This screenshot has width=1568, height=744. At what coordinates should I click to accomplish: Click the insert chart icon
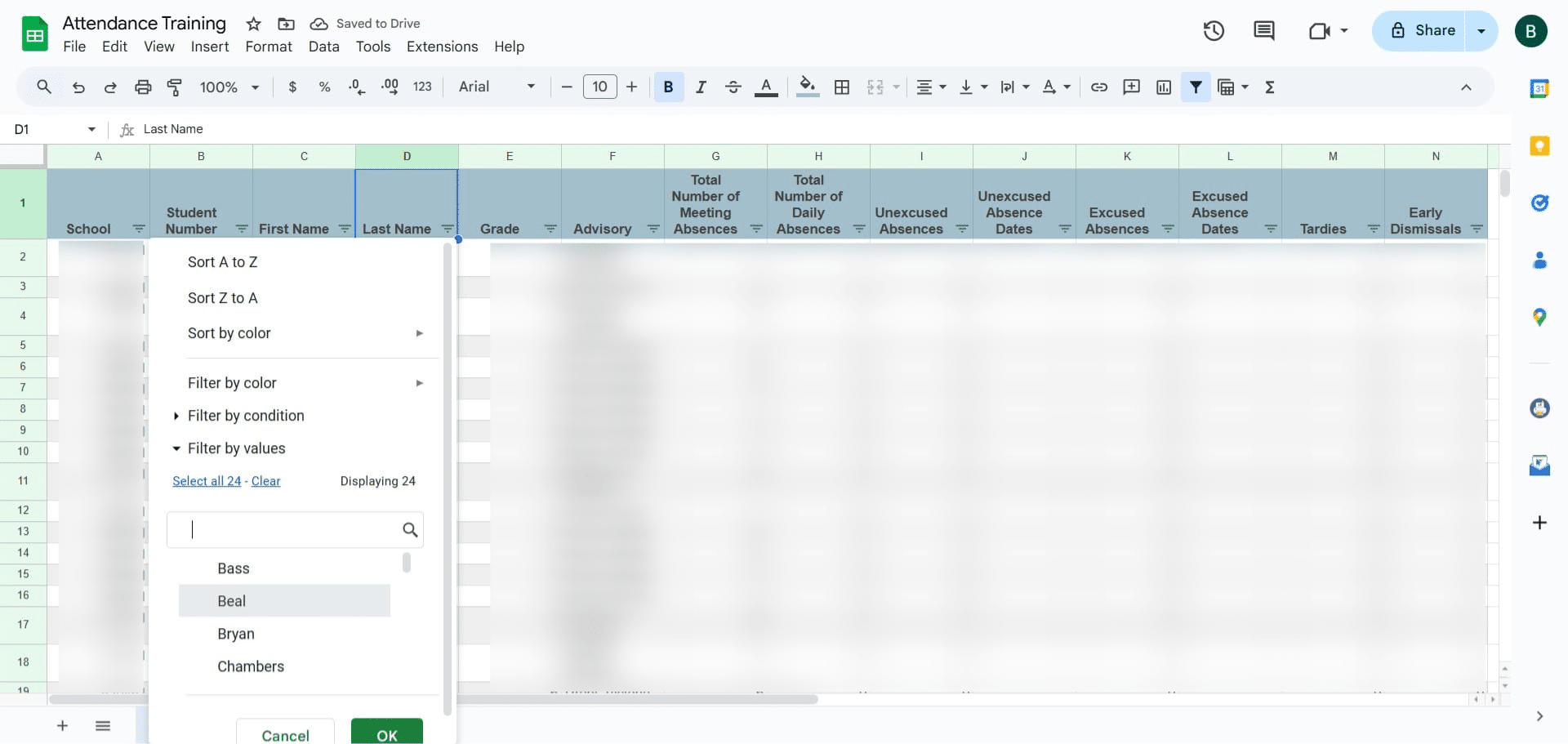coord(1164,87)
